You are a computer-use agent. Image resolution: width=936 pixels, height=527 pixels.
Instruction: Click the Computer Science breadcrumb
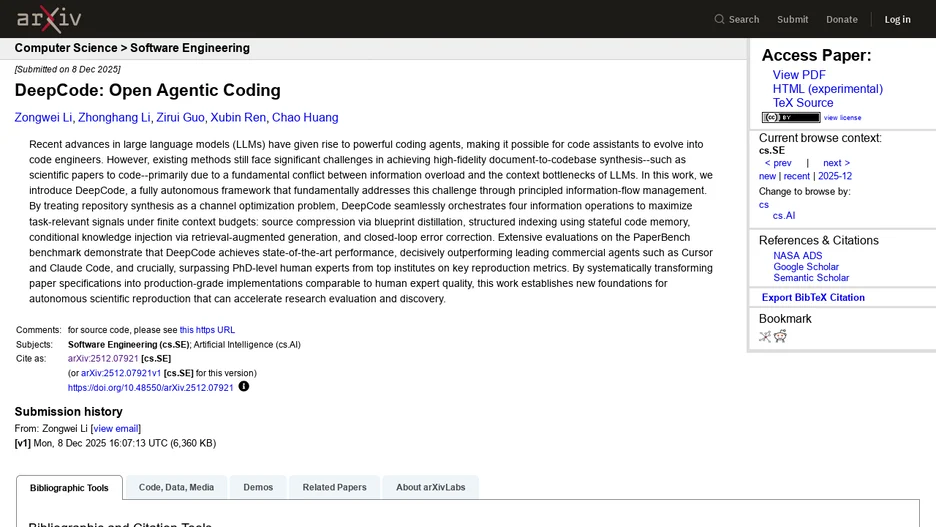click(x=66, y=48)
